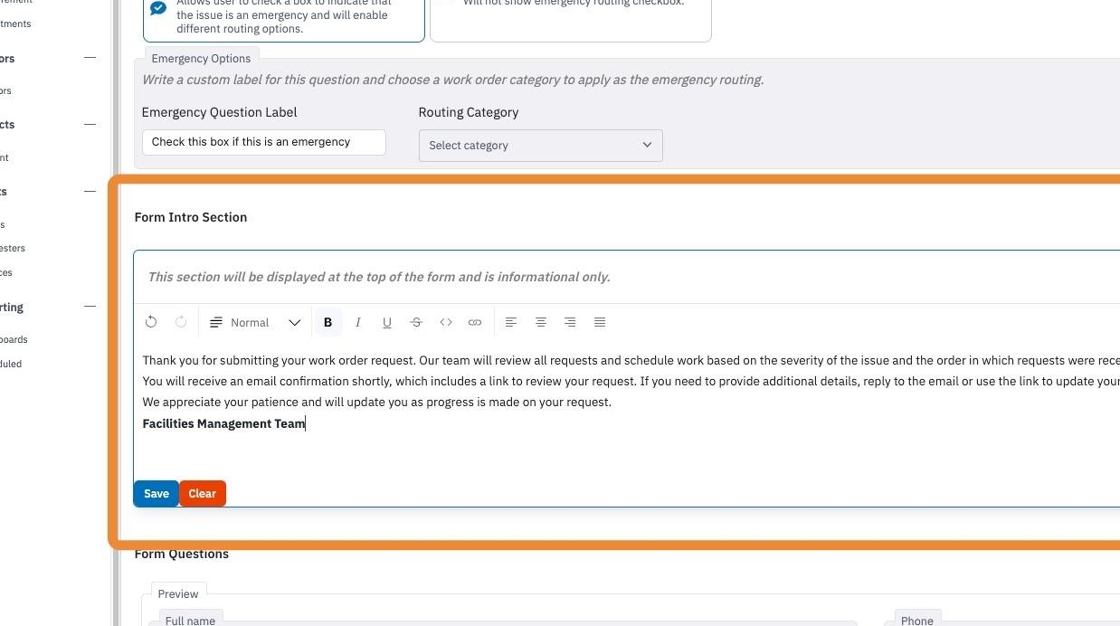Screen dimensions: 1120x626
Task: Save the form intro section
Action: (156, 494)
